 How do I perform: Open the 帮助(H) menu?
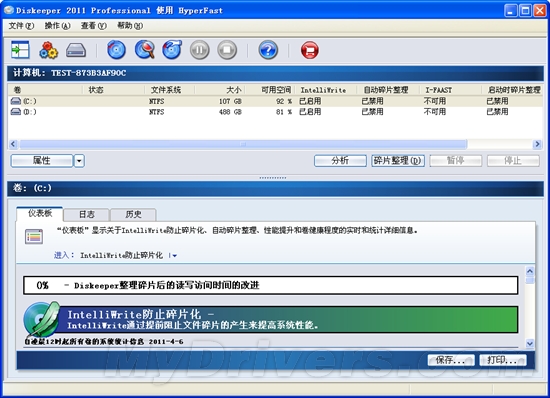tap(130, 26)
